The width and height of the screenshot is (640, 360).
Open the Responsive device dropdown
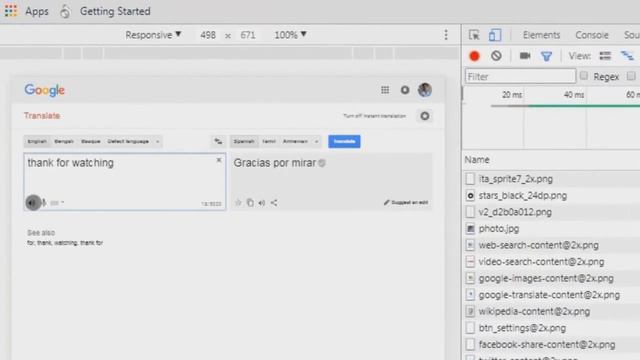click(153, 35)
